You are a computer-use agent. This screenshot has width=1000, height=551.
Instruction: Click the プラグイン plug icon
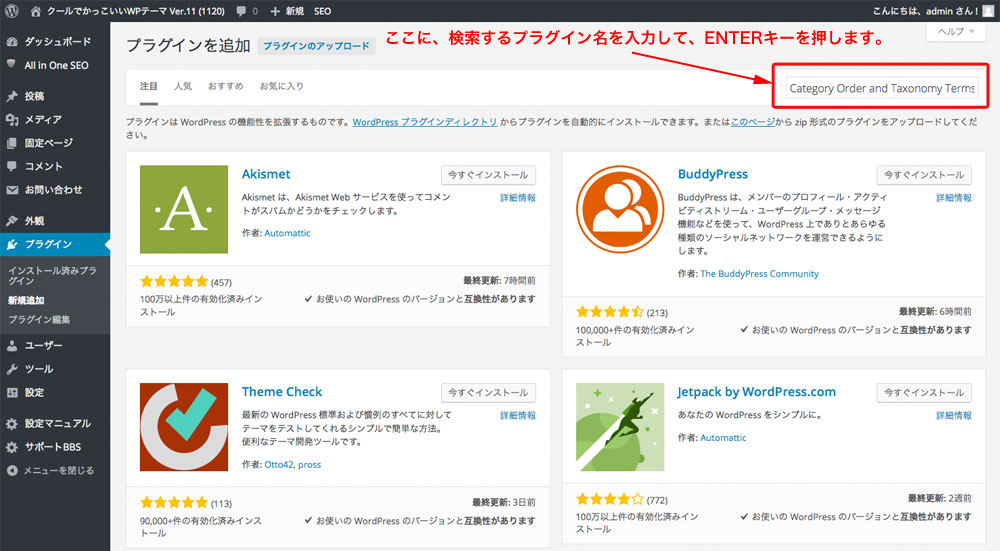(x=11, y=244)
